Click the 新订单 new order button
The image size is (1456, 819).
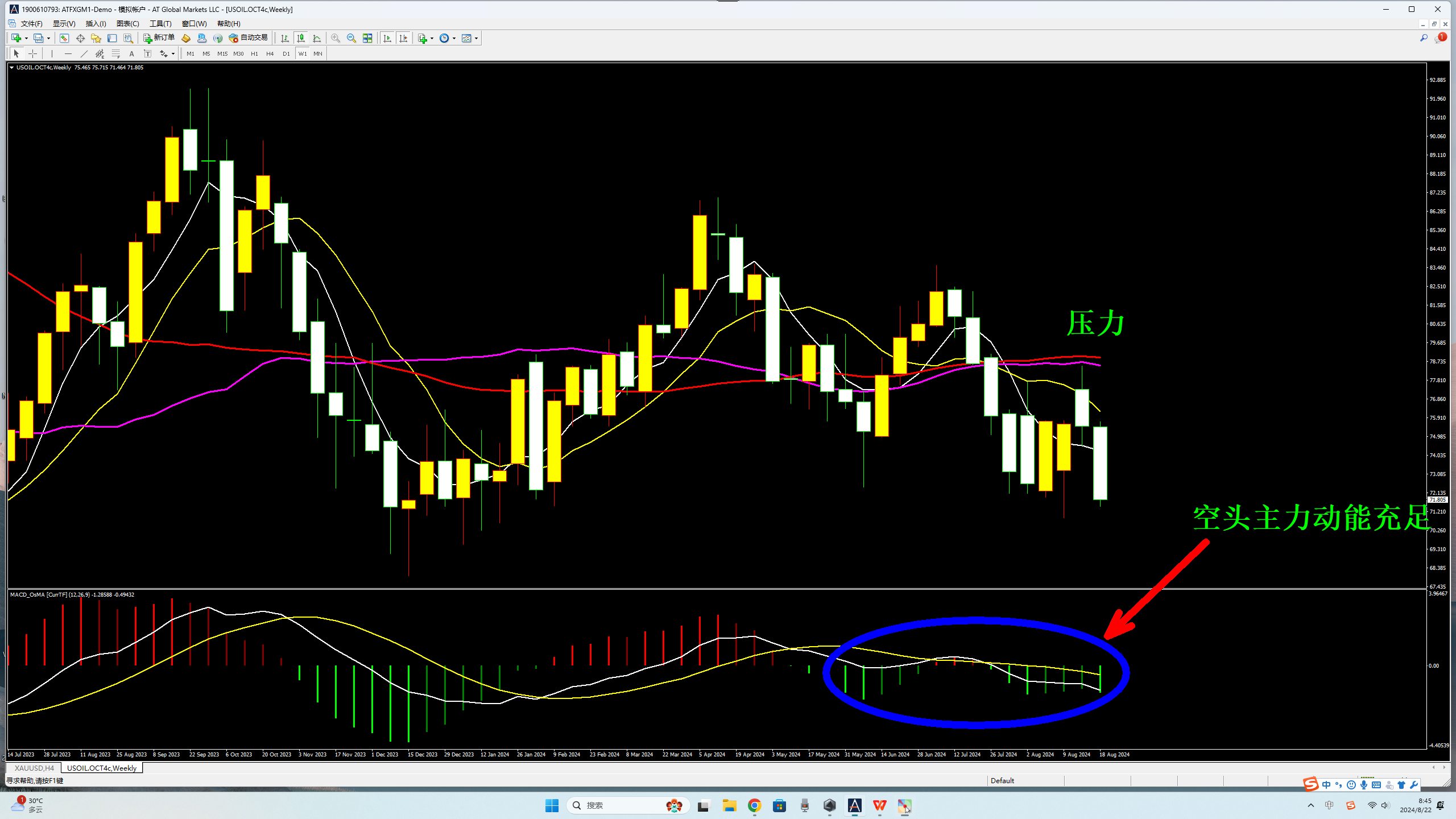point(159,38)
